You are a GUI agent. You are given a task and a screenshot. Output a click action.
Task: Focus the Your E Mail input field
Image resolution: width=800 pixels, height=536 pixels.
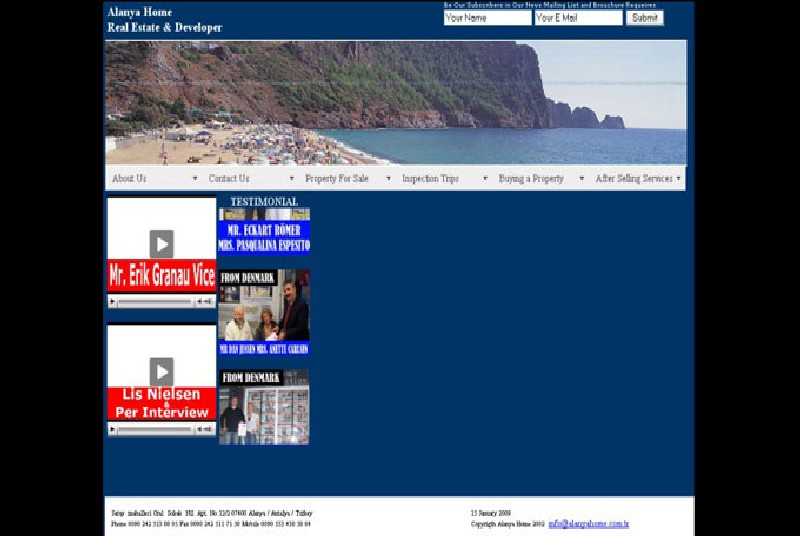click(x=578, y=18)
